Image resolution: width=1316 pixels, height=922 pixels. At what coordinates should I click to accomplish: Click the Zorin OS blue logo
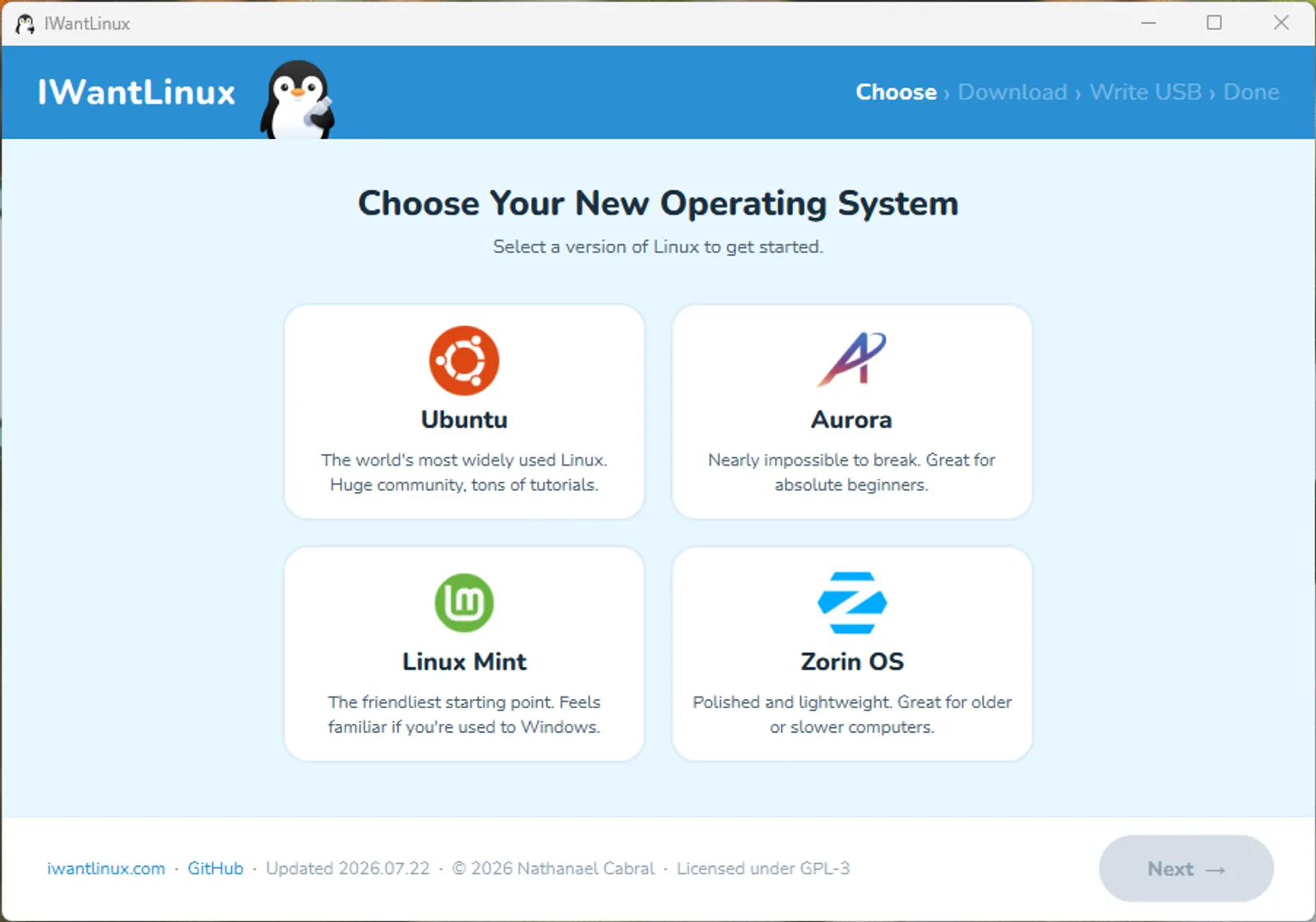852,603
